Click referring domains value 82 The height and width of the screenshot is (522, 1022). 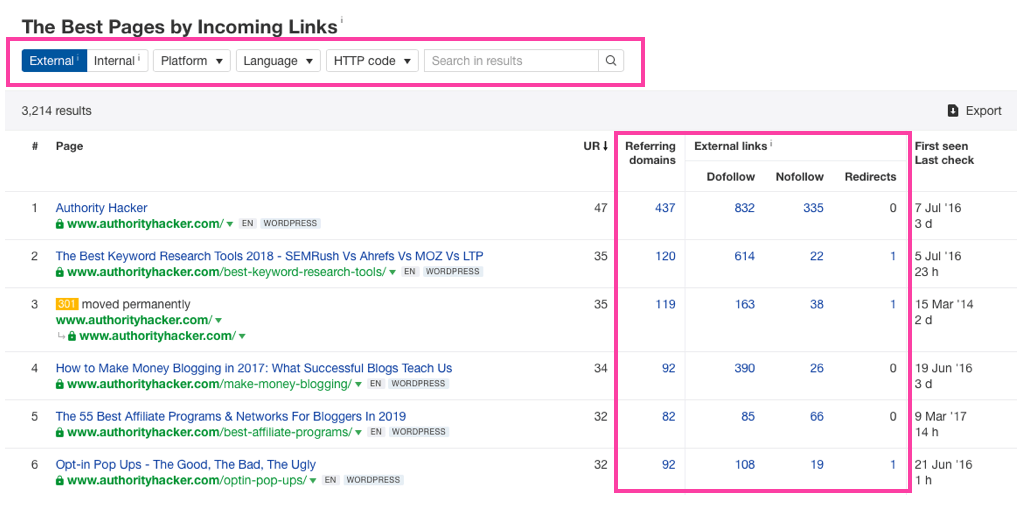tap(669, 416)
